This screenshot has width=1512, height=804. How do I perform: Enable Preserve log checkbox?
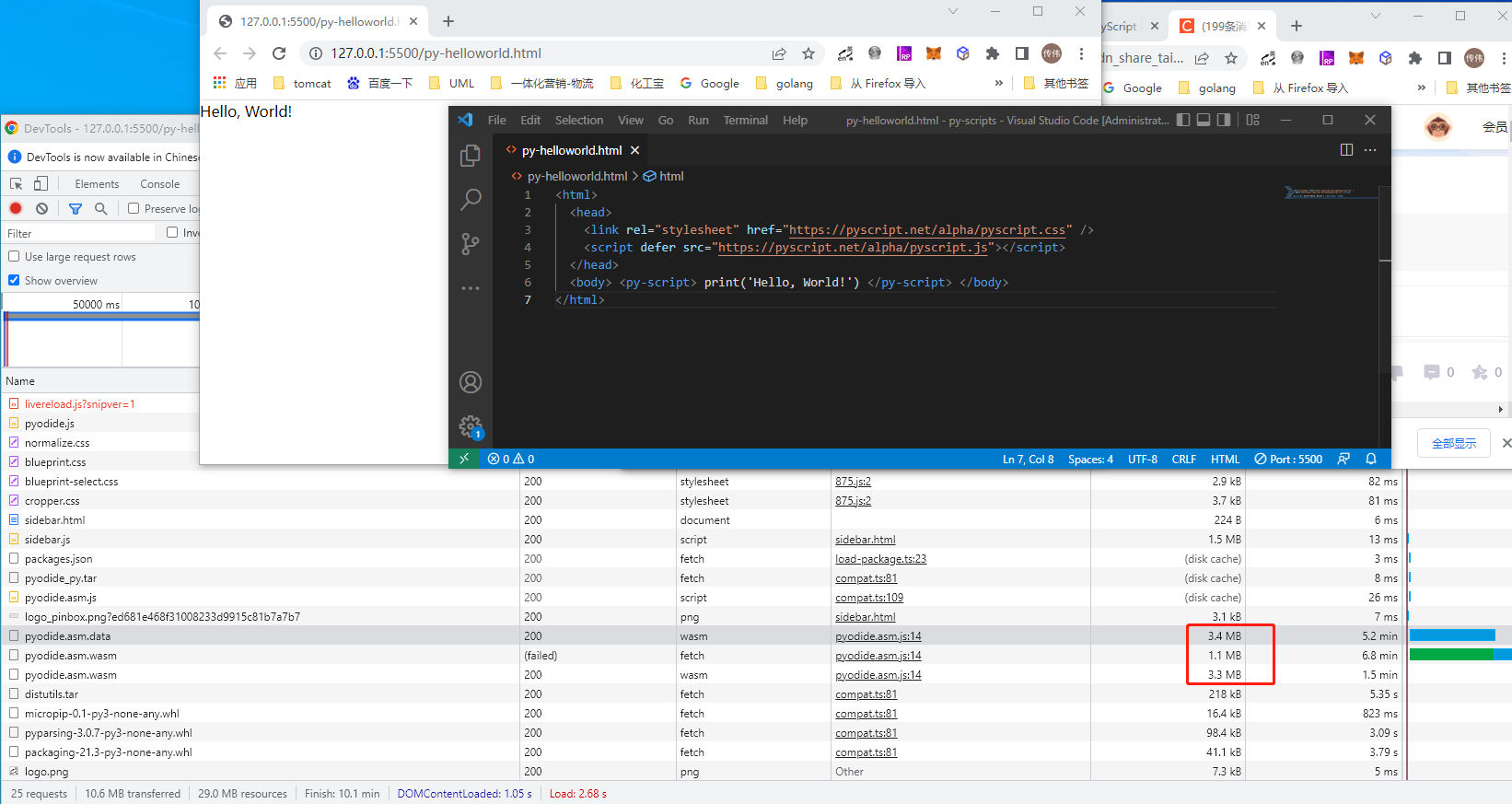134,208
